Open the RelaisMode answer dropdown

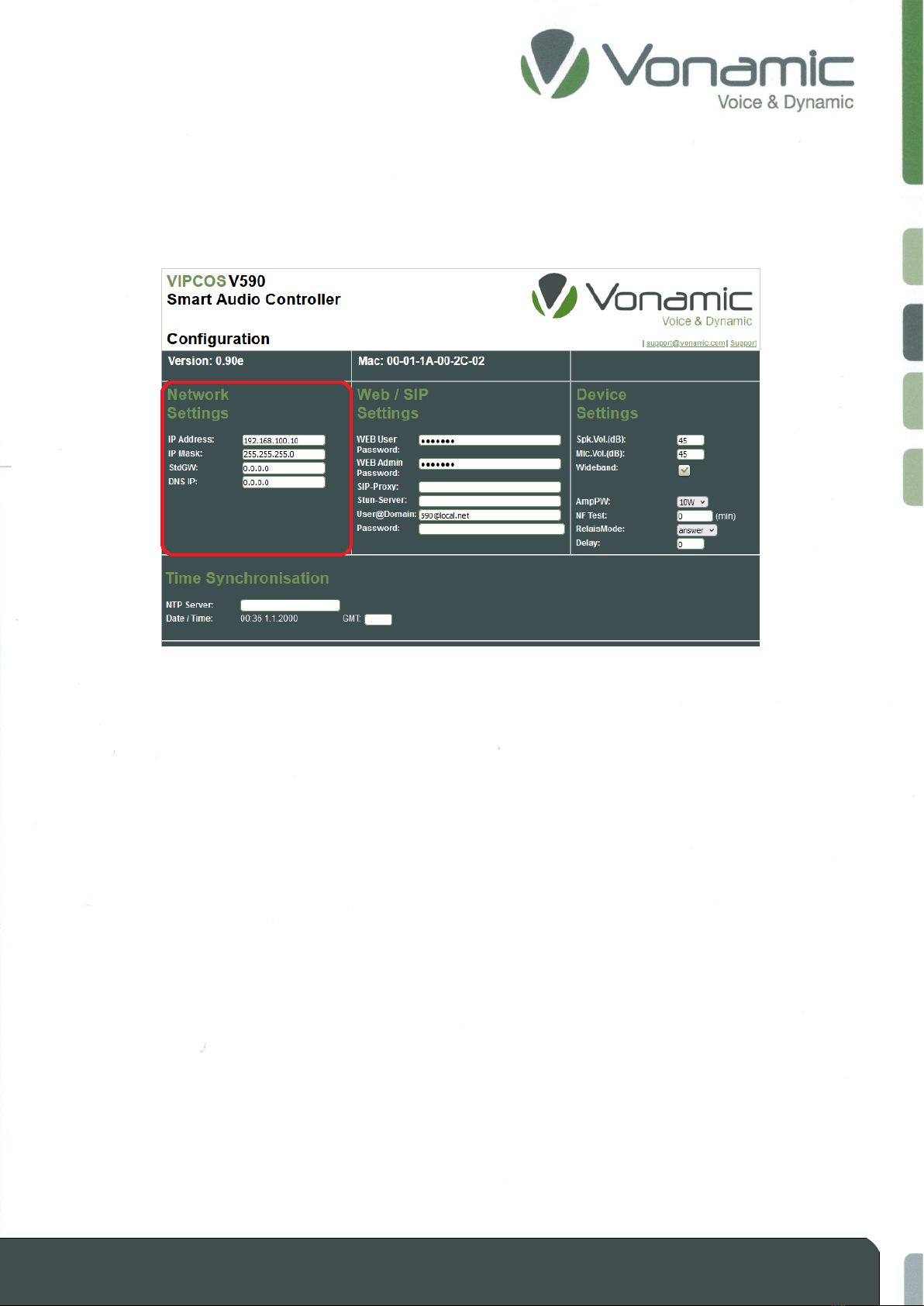[x=697, y=530]
